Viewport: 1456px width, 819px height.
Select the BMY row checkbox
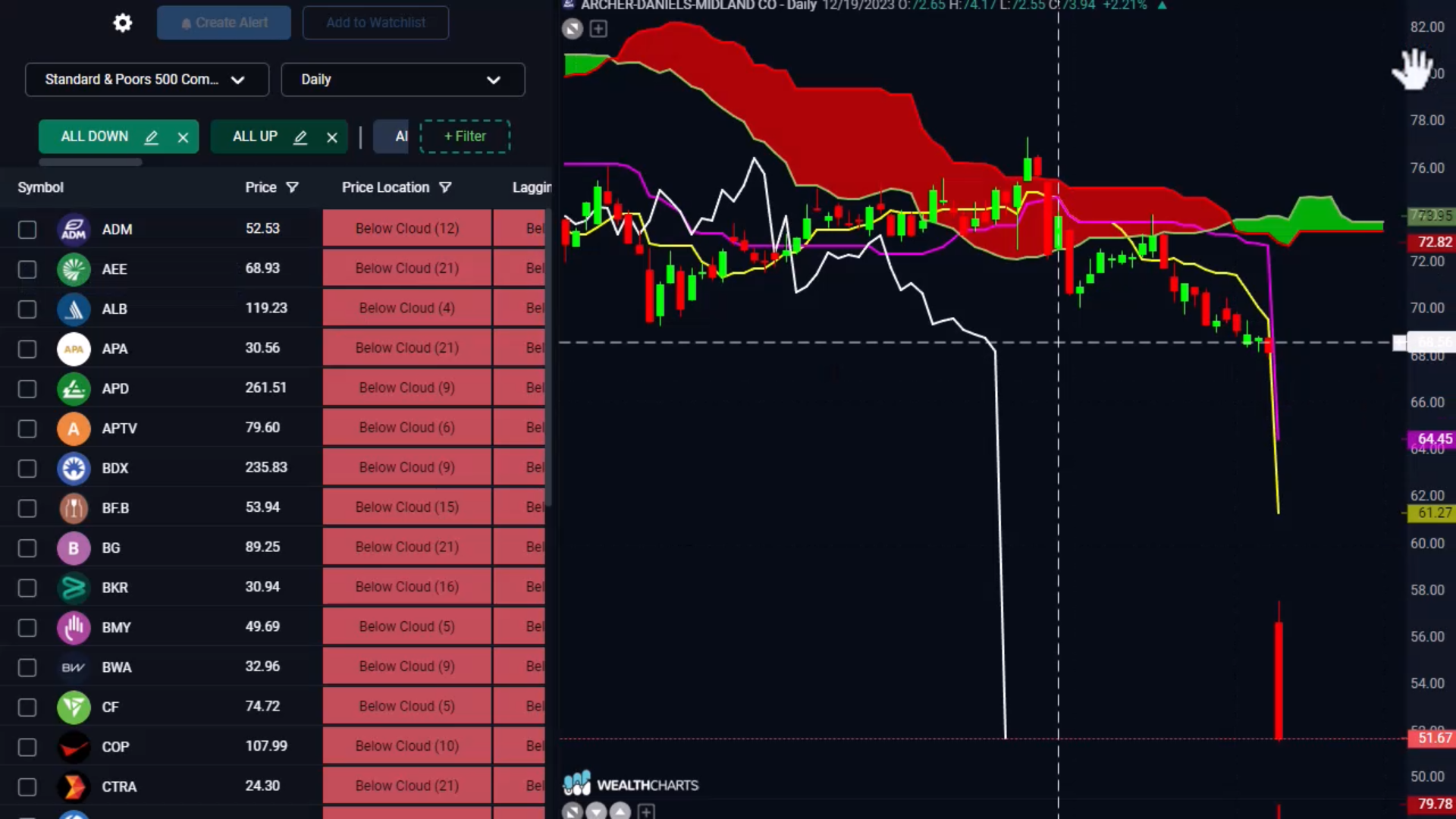click(27, 628)
